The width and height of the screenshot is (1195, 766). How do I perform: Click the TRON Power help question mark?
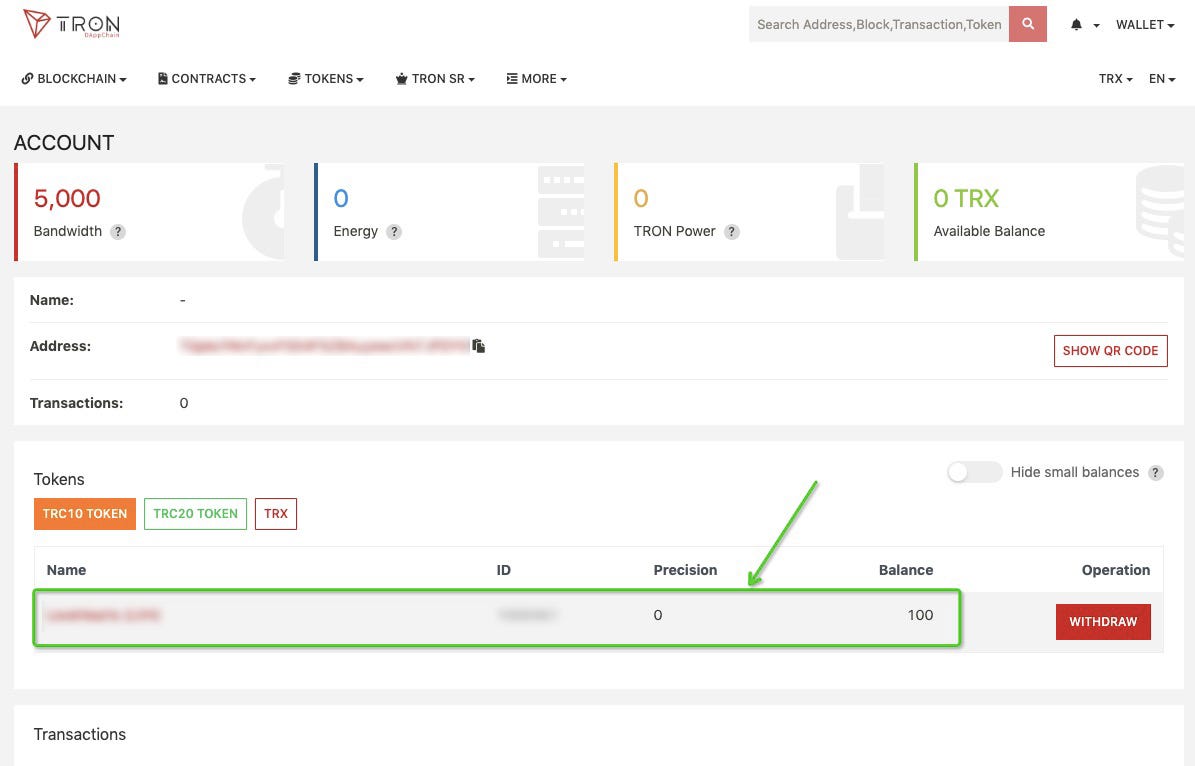[732, 232]
